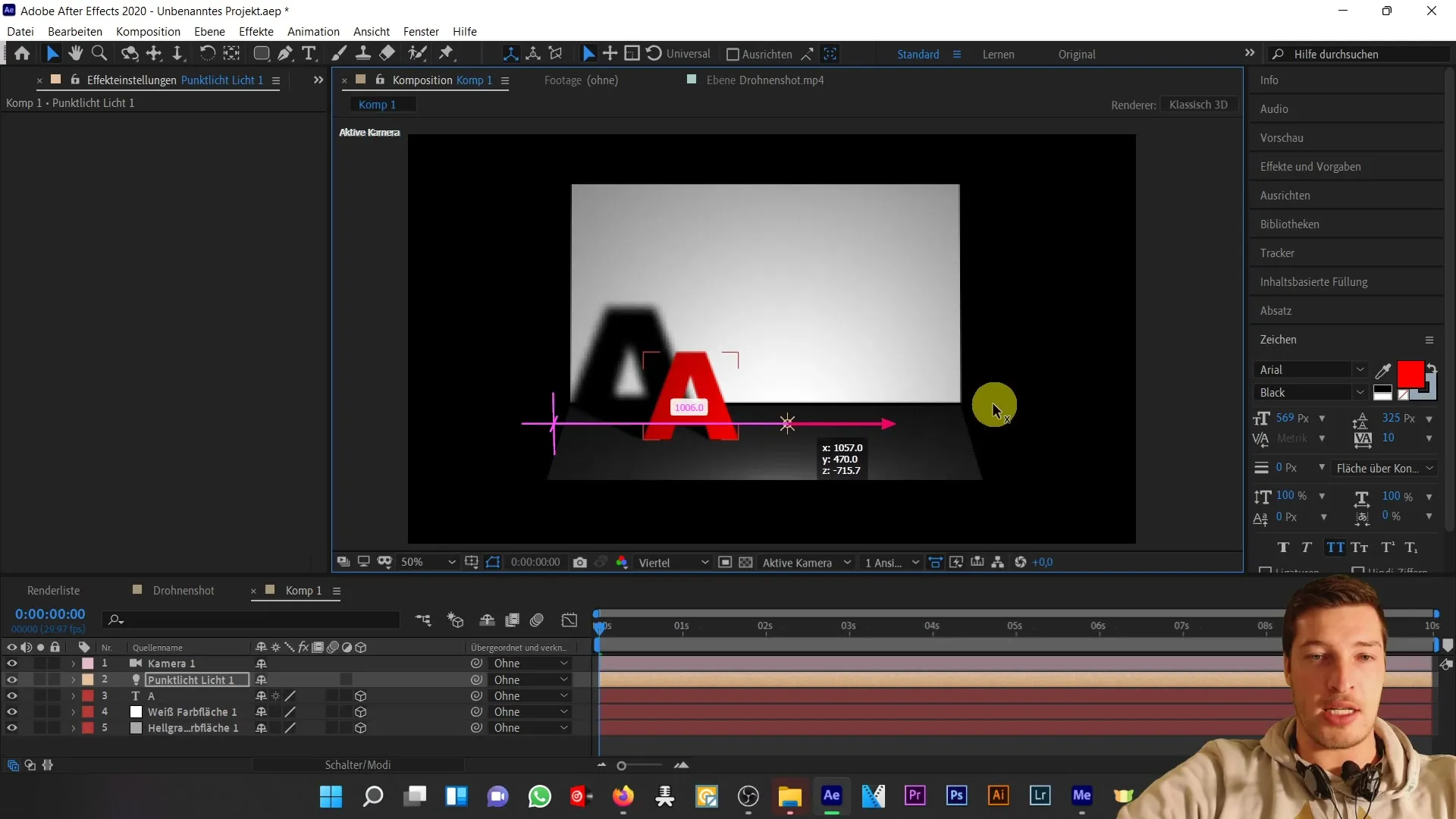
Task: Click the Ausrichten panel button in sidebar
Action: [x=1287, y=195]
